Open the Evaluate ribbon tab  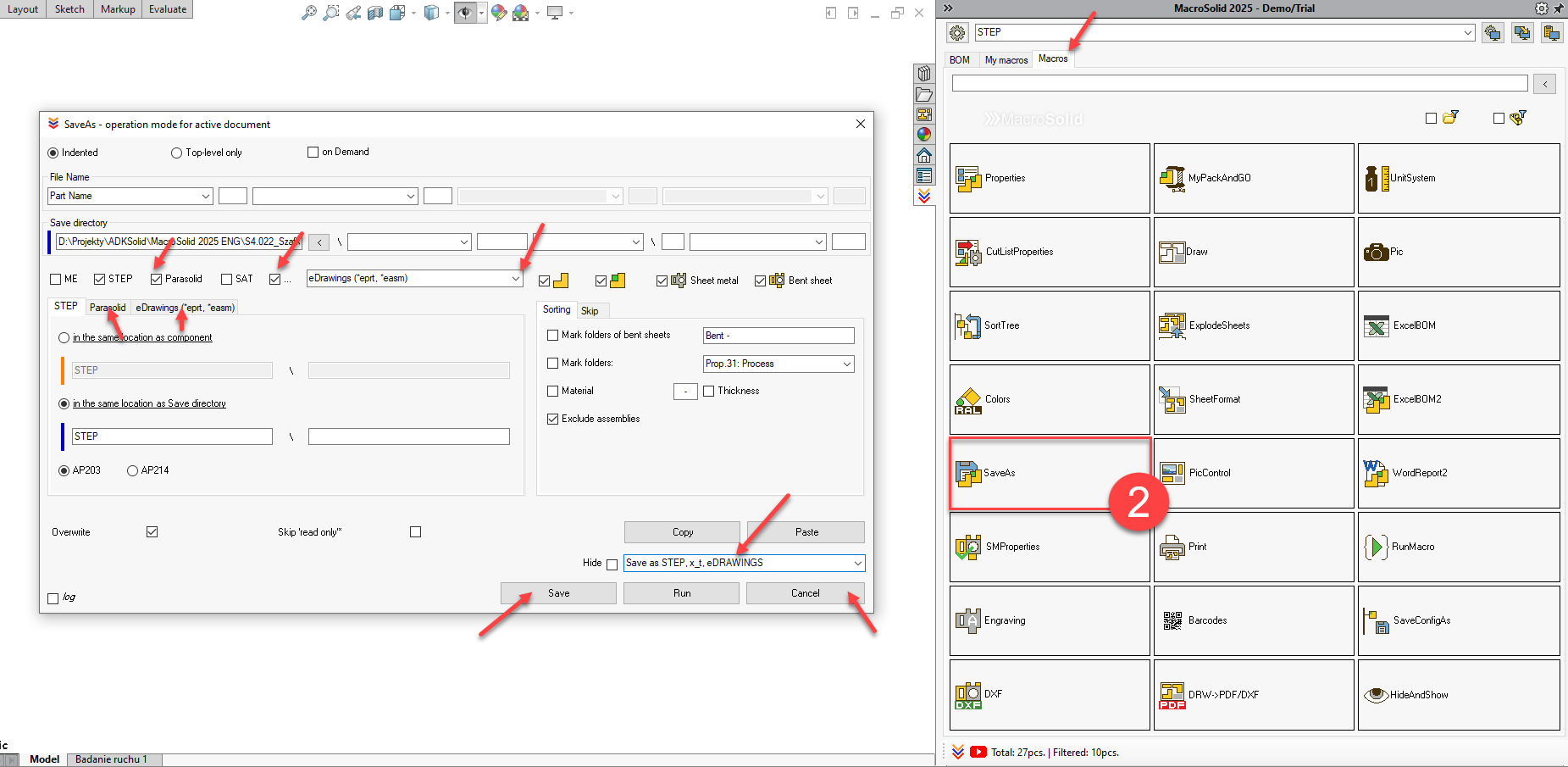[x=168, y=9]
